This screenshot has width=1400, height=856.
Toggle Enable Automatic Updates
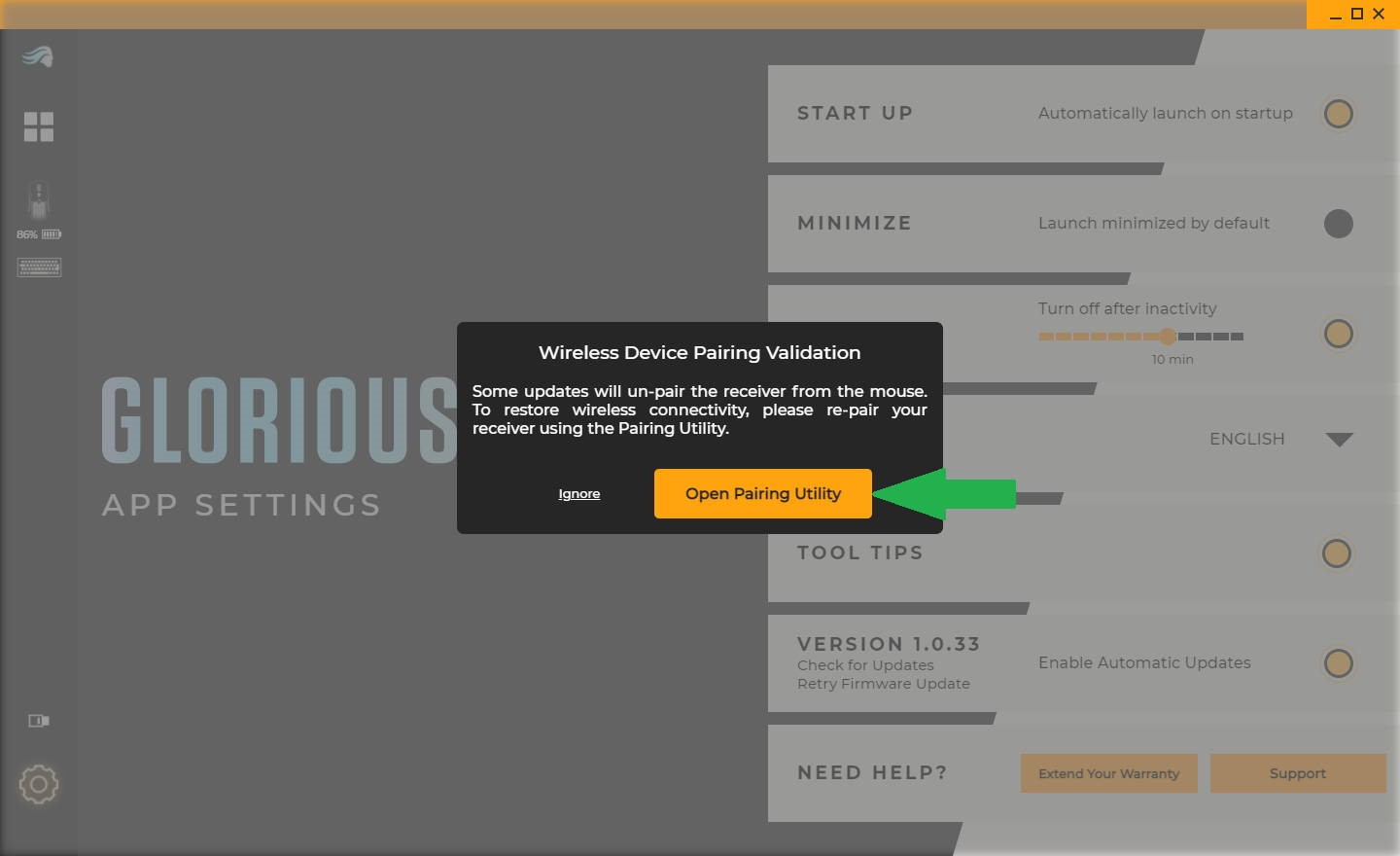coord(1339,663)
